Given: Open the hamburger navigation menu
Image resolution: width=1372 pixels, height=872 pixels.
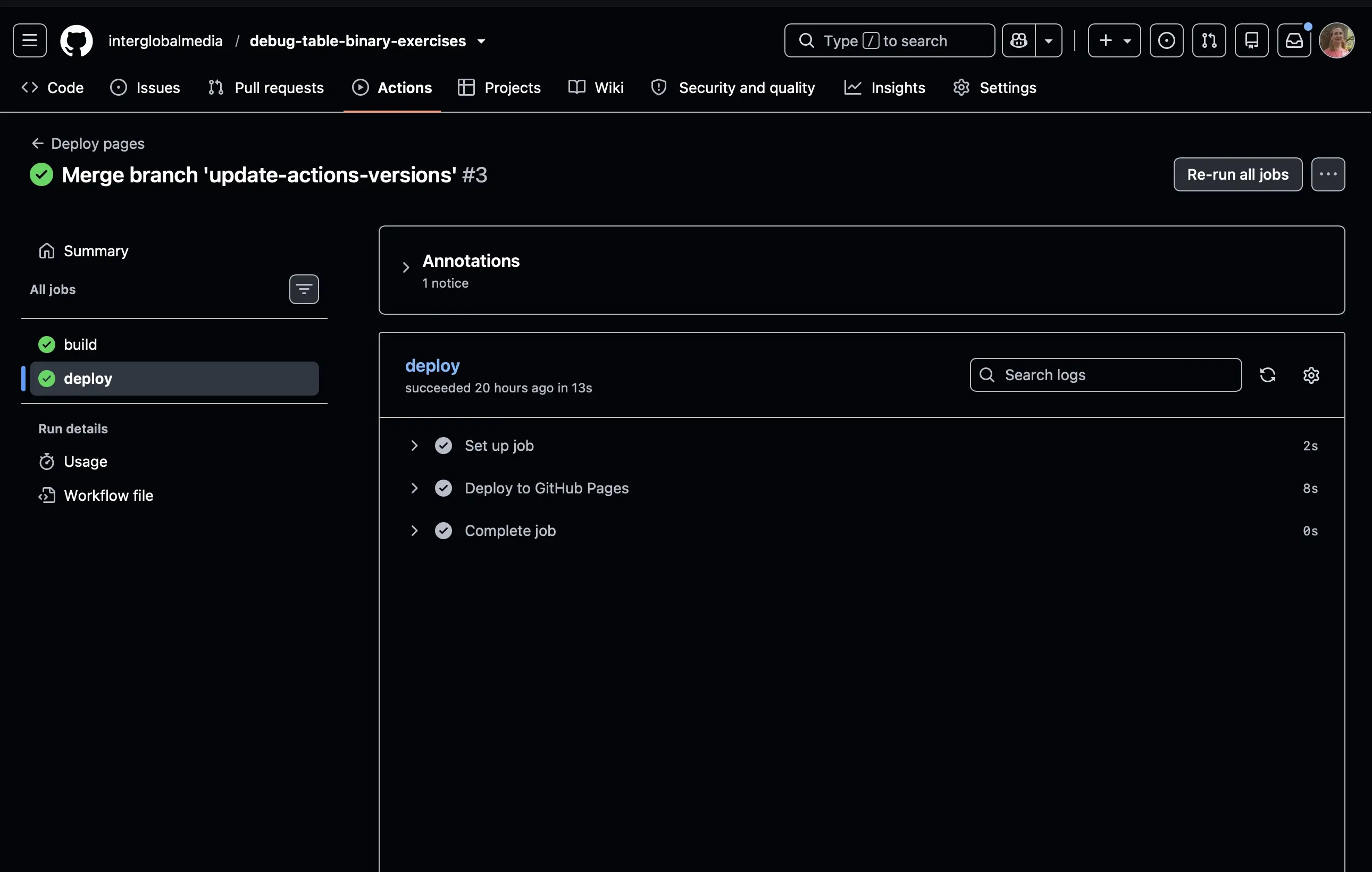Looking at the screenshot, I should pos(30,40).
